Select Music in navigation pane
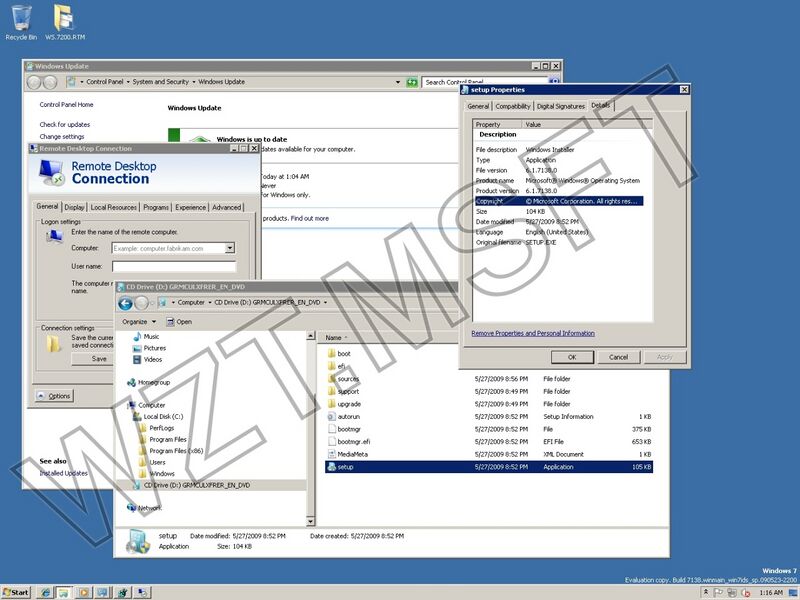The width and height of the screenshot is (800, 600). point(146,337)
